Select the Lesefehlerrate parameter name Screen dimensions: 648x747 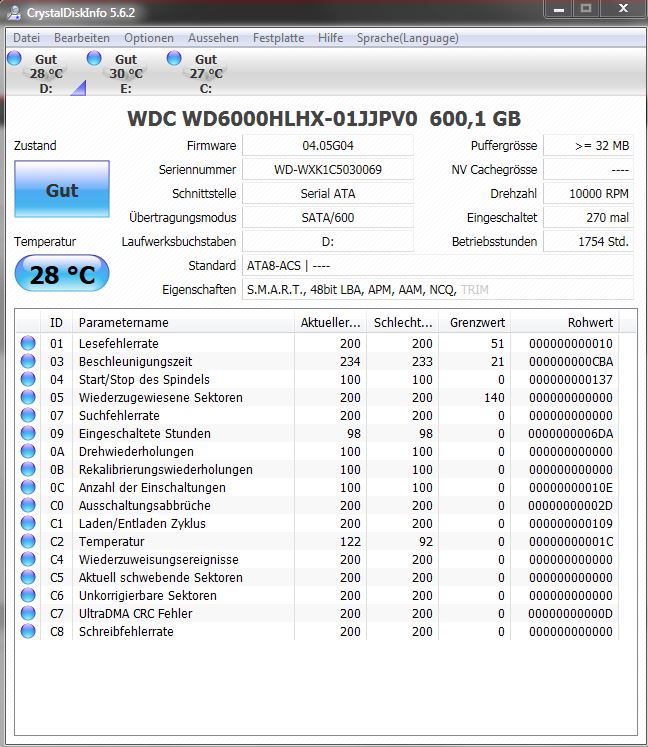(119, 343)
